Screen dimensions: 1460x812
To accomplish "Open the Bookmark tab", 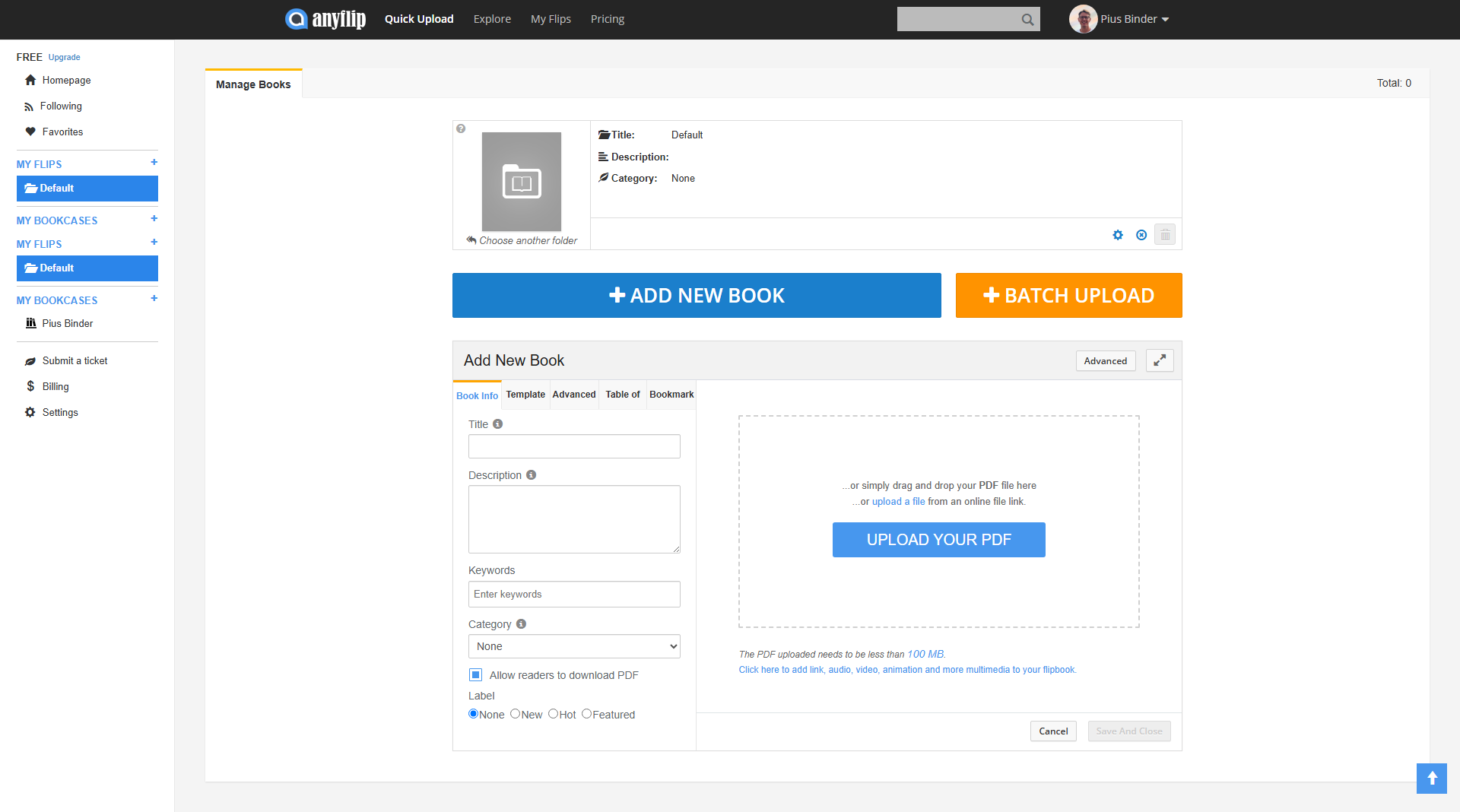I will pyautogui.click(x=671, y=395).
